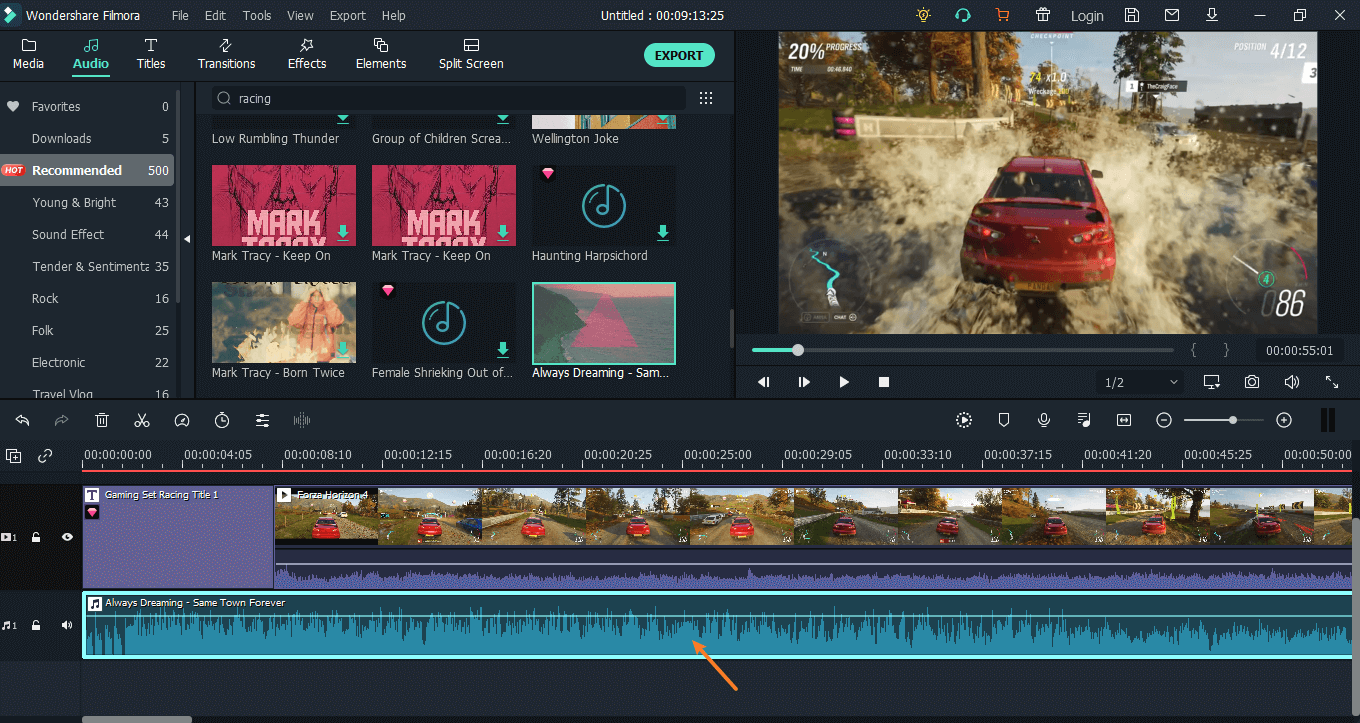Screen dimensions: 1360x723
Task: Open the Transitions tab
Action: click(x=226, y=54)
